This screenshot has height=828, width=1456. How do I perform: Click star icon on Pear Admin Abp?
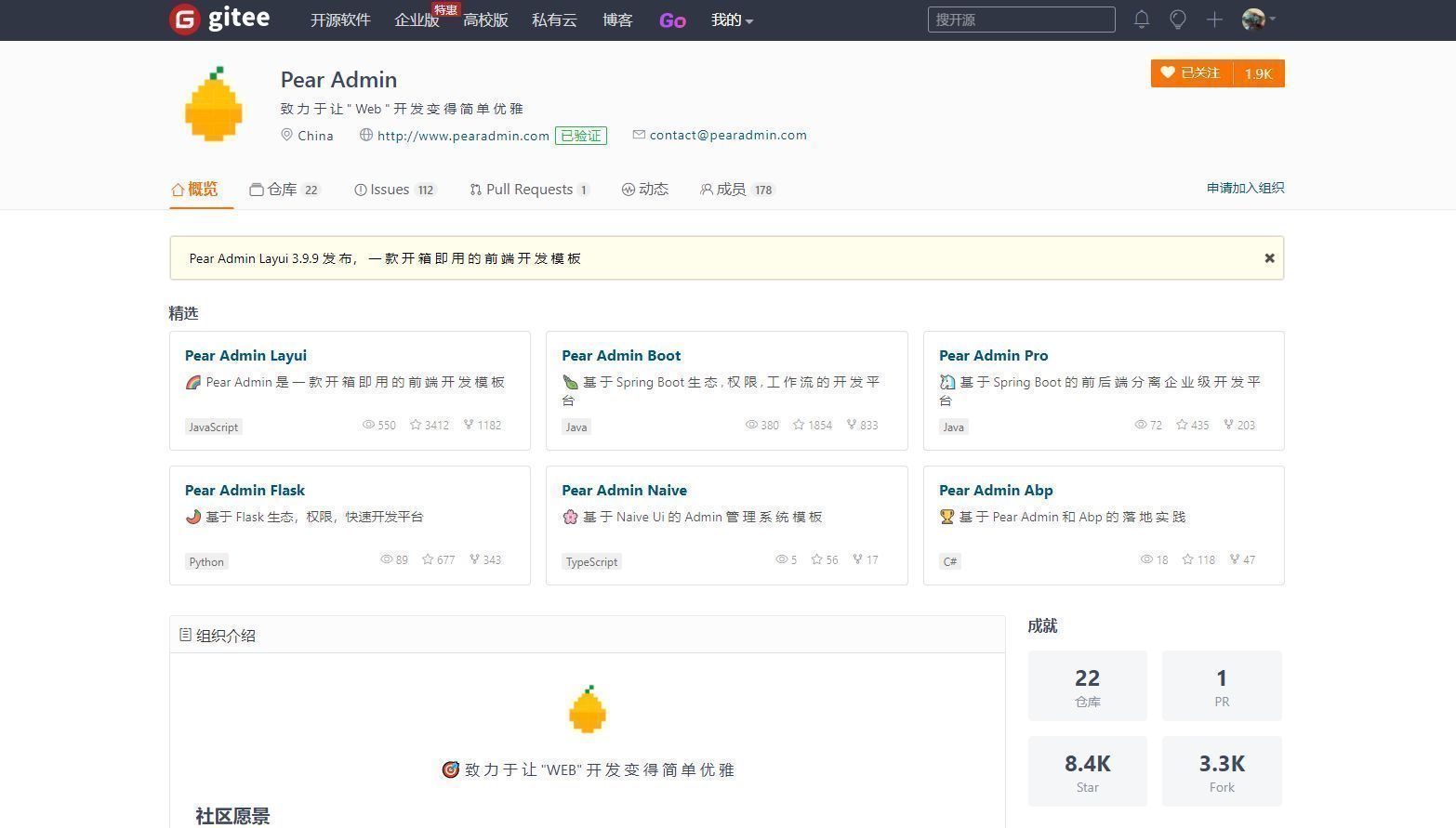coord(1187,559)
